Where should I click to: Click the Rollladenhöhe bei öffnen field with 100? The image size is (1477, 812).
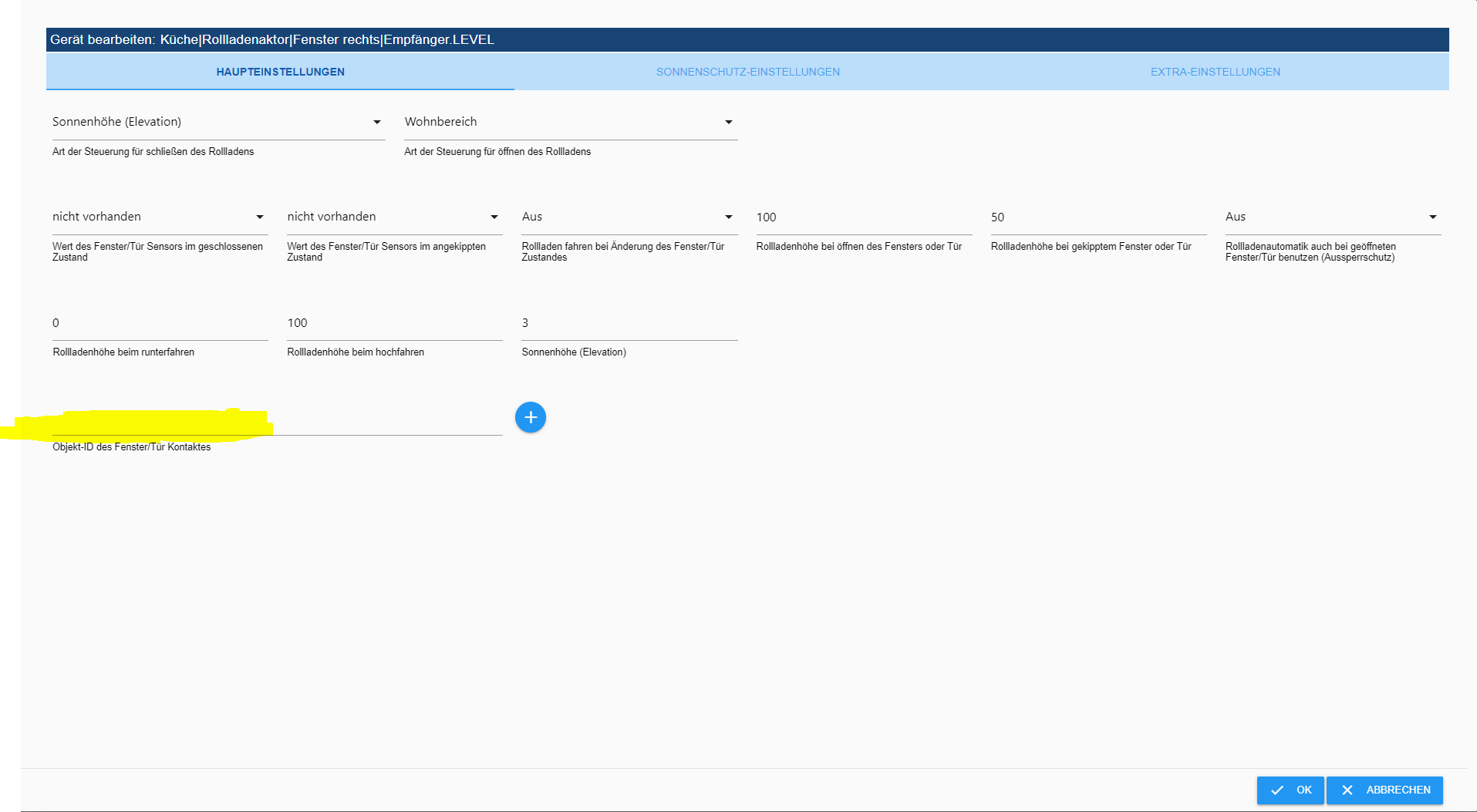pyautogui.click(x=864, y=217)
